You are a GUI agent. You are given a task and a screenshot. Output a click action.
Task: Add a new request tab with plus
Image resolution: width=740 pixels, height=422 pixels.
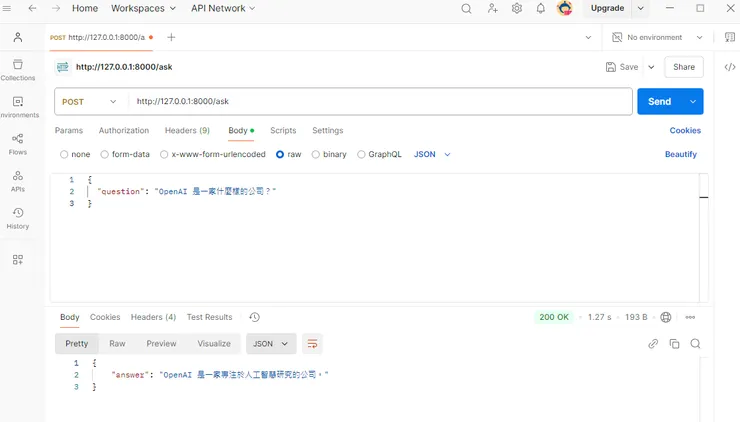click(171, 37)
